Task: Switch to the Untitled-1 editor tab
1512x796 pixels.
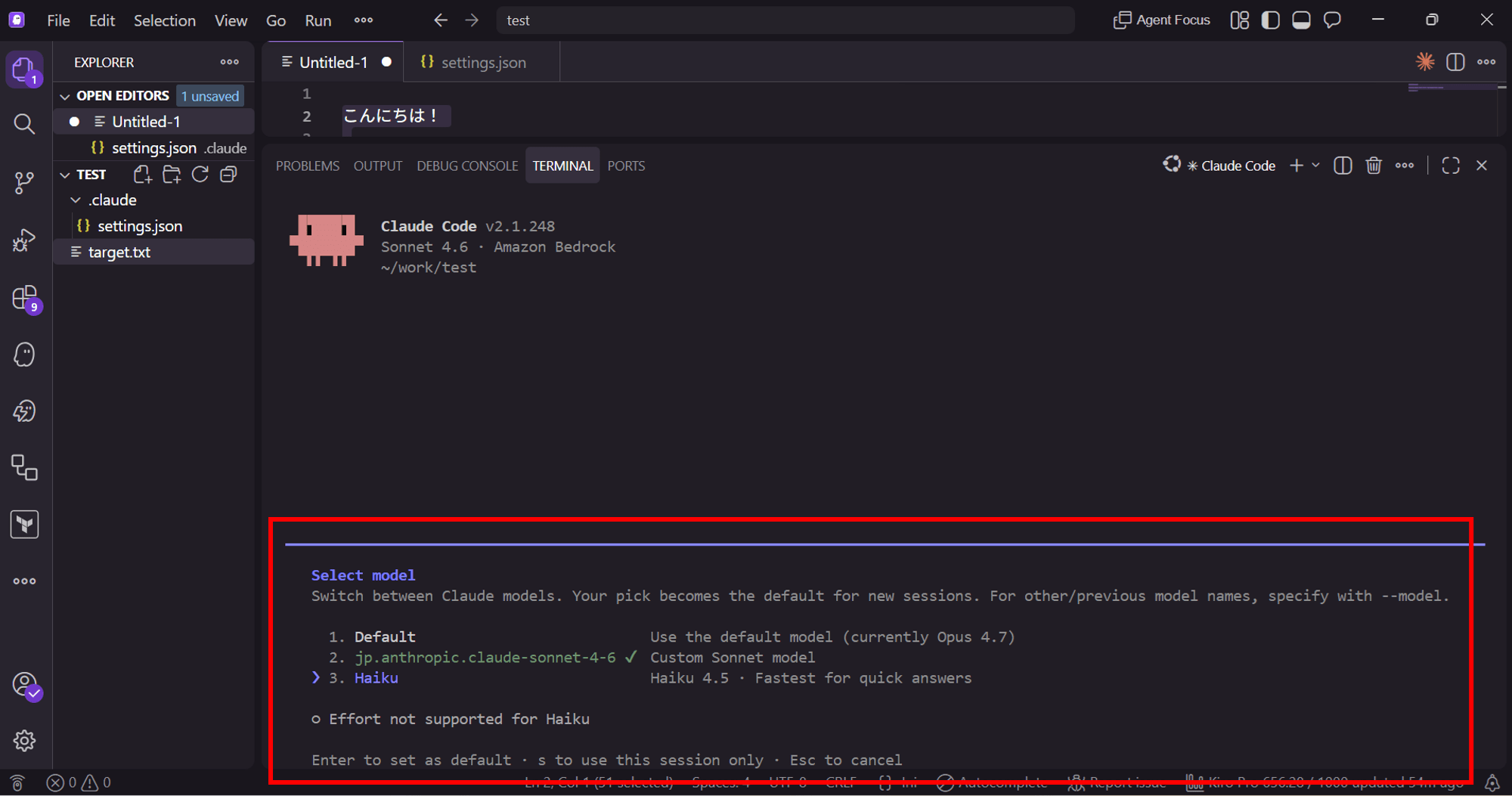Action: (333, 62)
